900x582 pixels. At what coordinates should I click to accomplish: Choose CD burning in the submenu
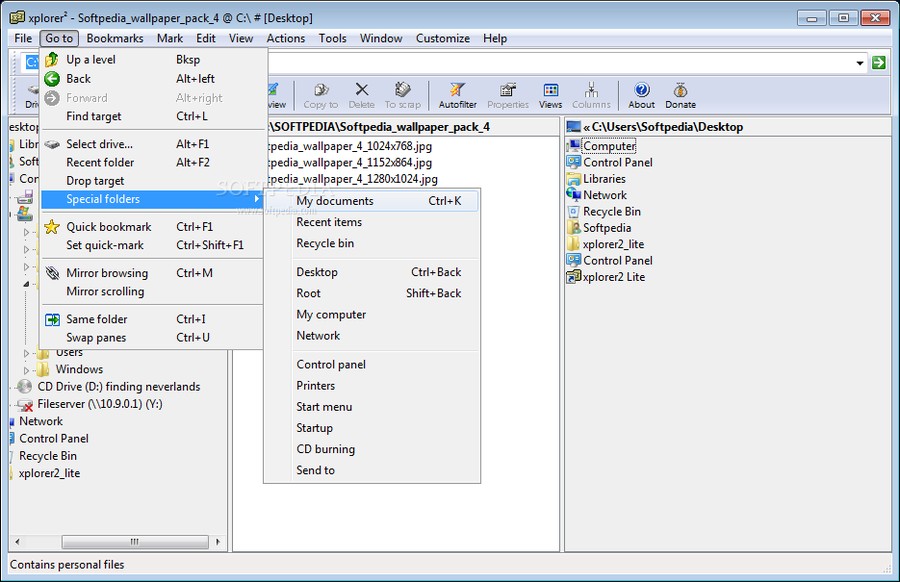tap(372, 449)
